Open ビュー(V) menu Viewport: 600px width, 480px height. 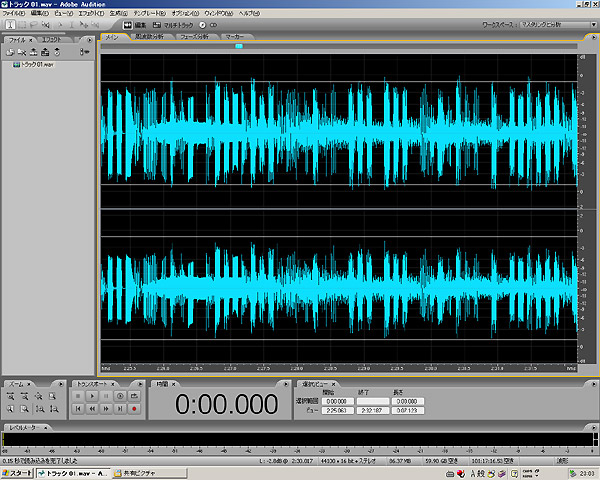pyautogui.click(x=64, y=13)
